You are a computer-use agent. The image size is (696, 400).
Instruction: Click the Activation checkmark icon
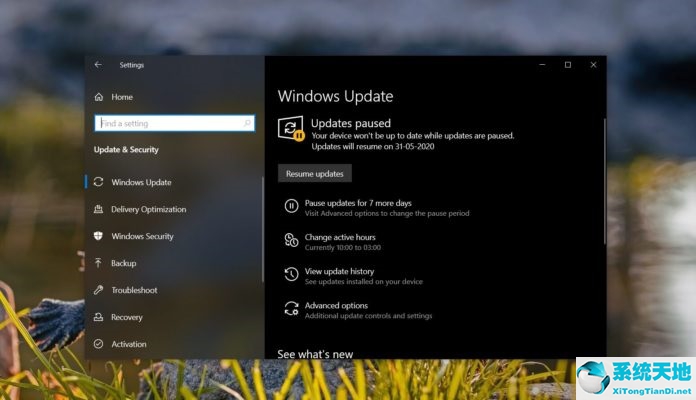coord(99,344)
